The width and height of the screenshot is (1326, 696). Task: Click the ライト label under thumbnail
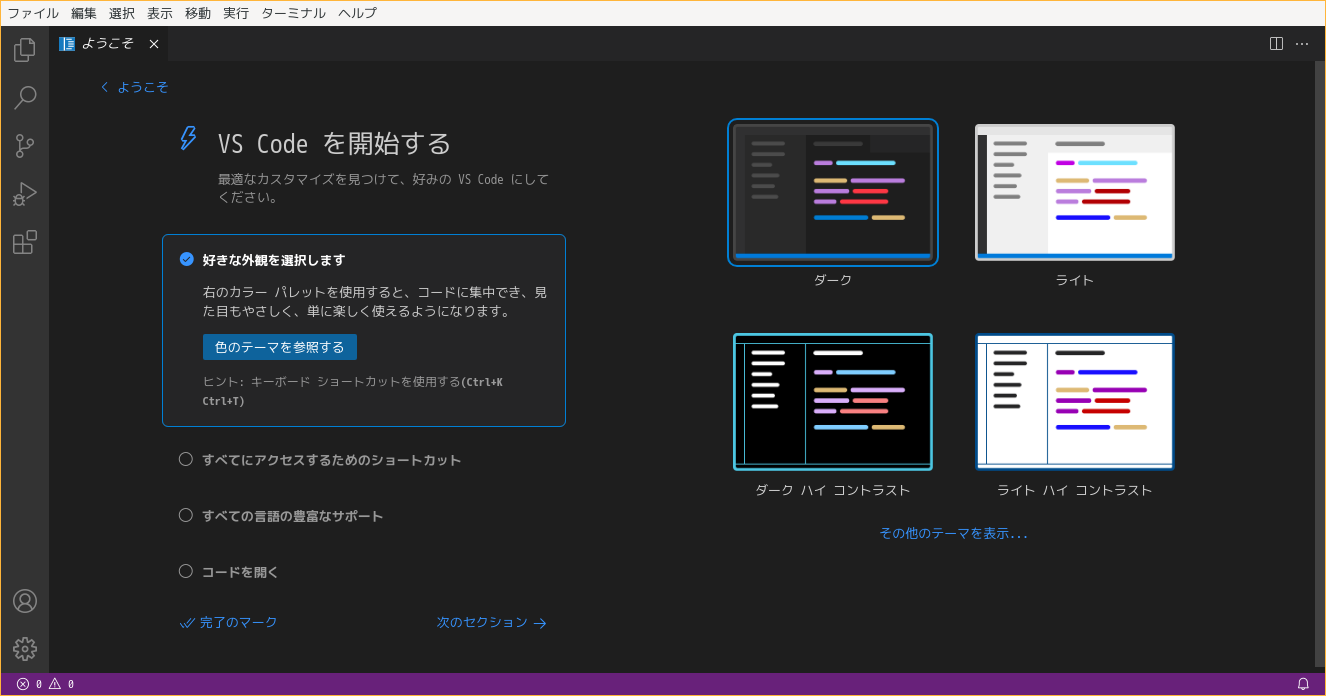pyautogui.click(x=1075, y=280)
